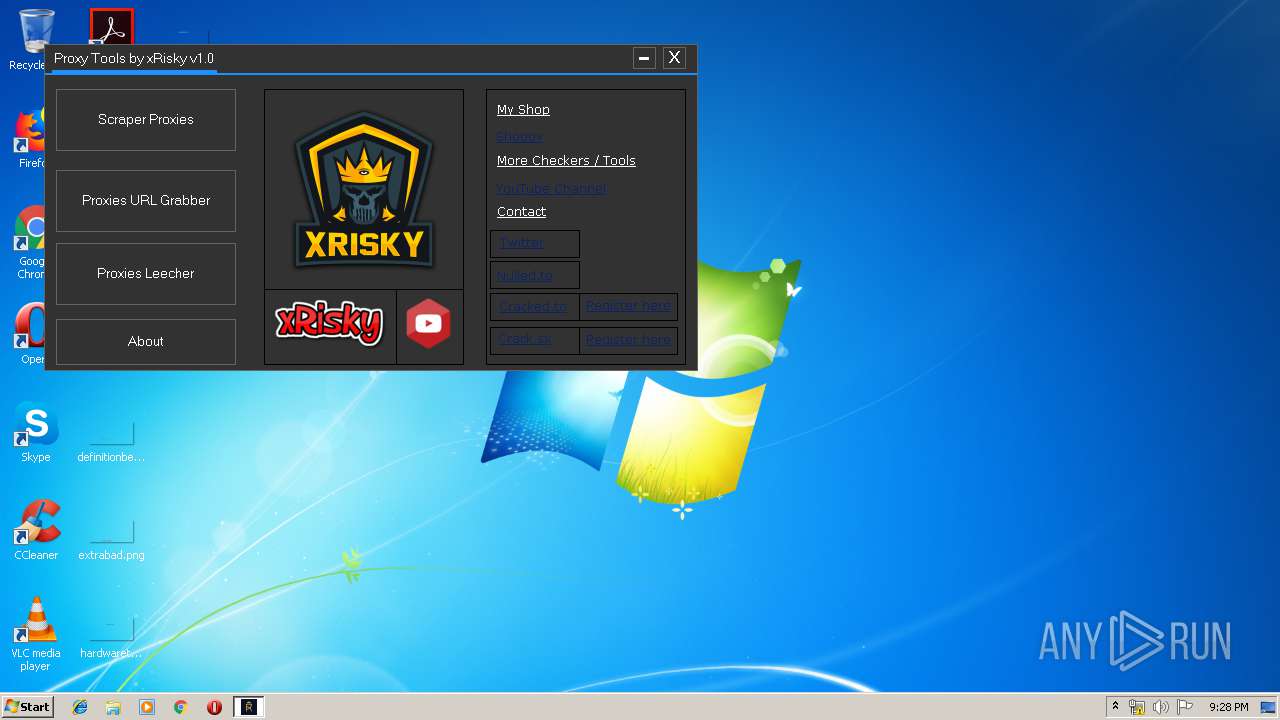Minimize the Proxy Tools window
This screenshot has height=720, width=1280.
(644, 58)
